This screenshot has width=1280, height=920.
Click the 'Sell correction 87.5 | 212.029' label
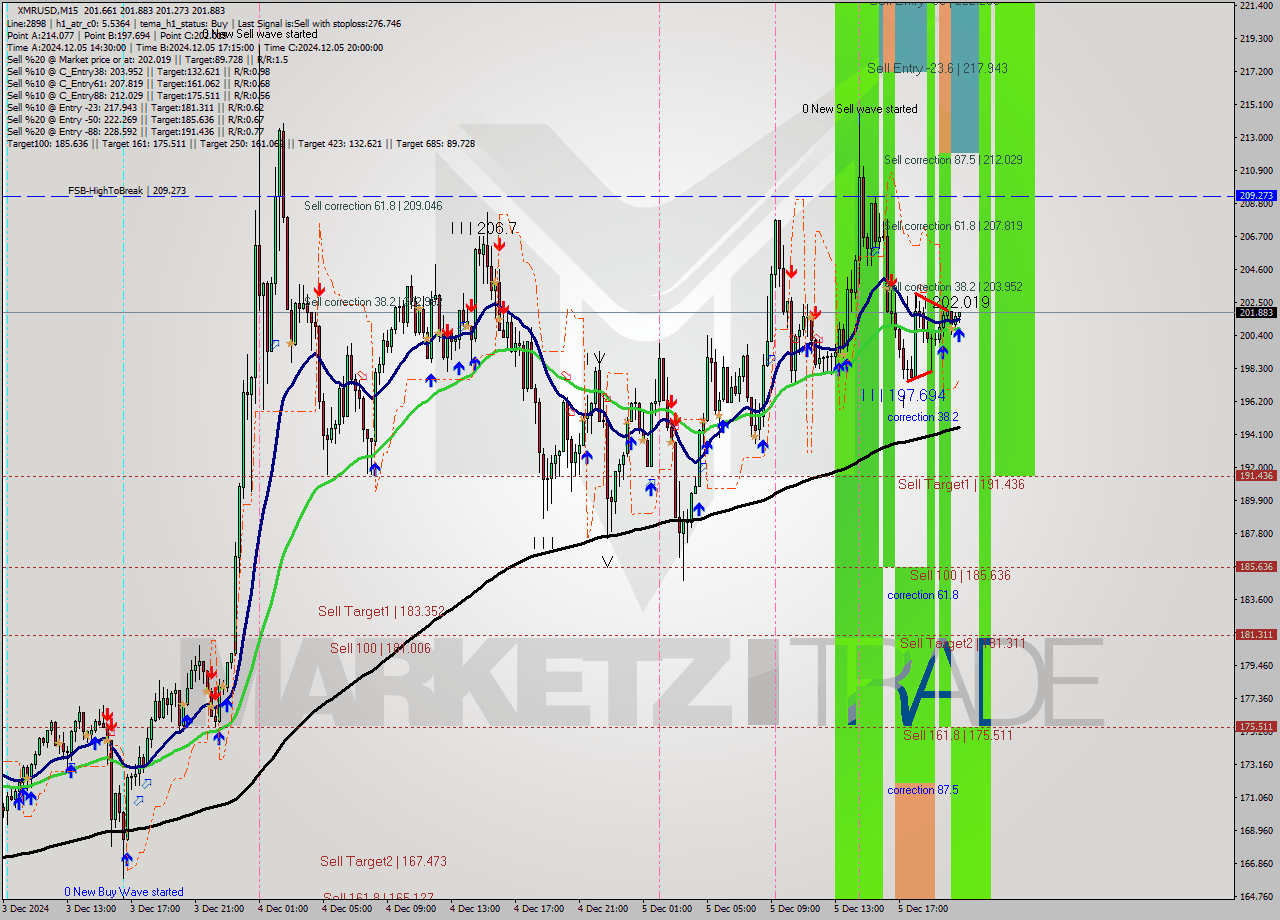tap(953, 159)
